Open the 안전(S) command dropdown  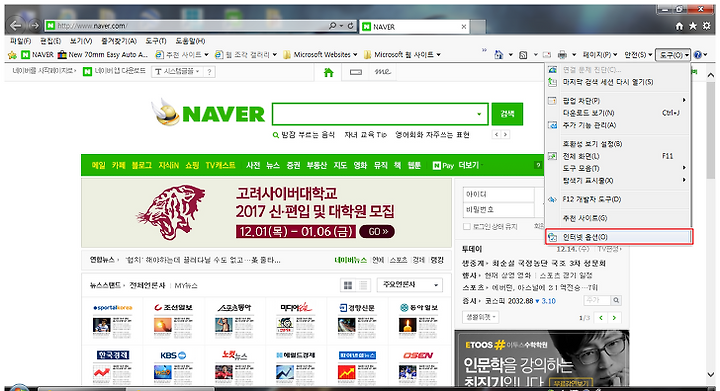point(638,55)
